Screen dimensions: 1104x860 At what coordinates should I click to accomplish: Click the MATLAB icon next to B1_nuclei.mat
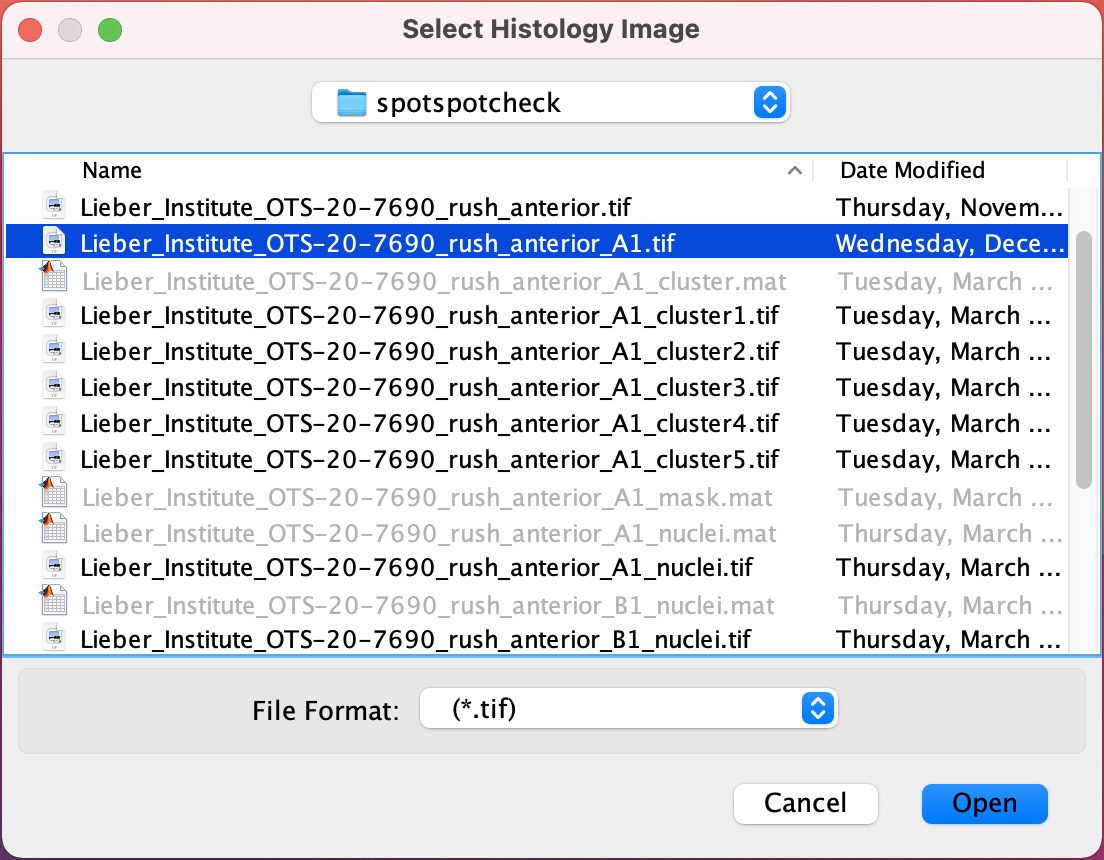pyautogui.click(x=53, y=602)
